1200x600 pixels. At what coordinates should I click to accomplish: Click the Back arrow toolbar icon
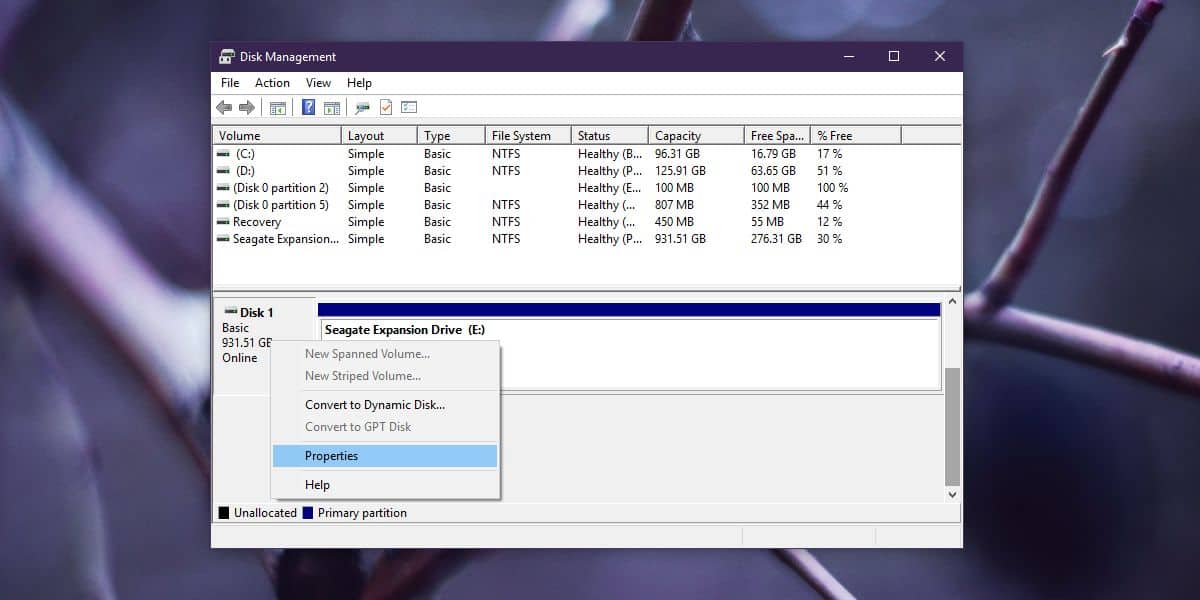point(224,108)
